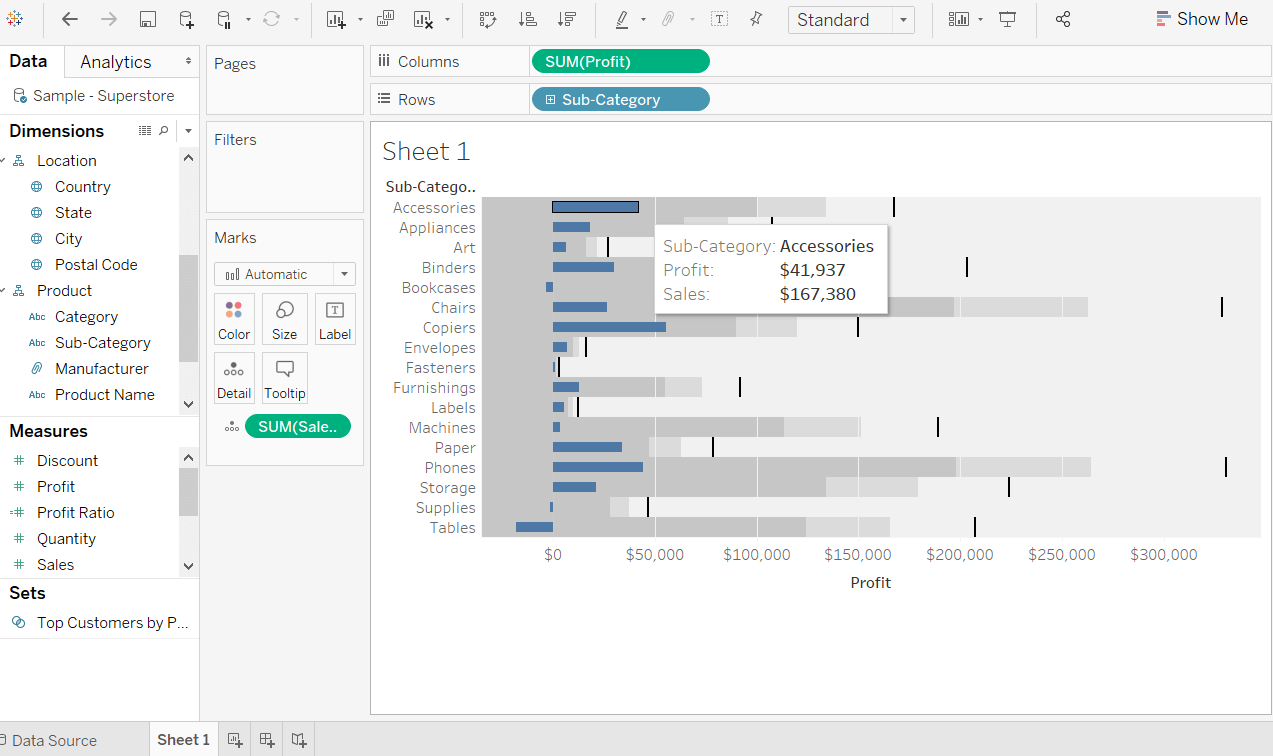Select the Sheet 1 tab
This screenshot has width=1273, height=756.
pos(183,740)
